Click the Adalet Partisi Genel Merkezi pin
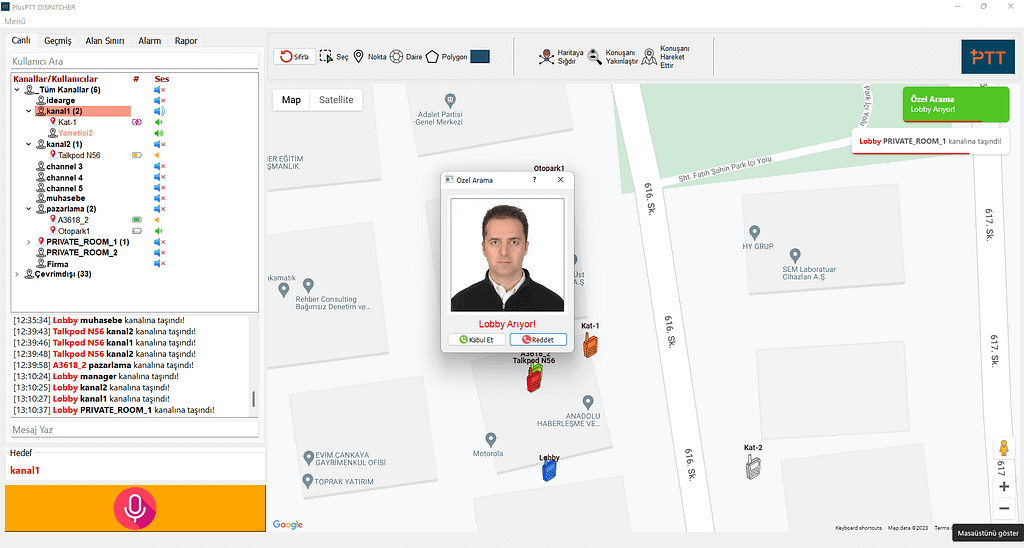This screenshot has width=1024, height=548. click(x=449, y=101)
